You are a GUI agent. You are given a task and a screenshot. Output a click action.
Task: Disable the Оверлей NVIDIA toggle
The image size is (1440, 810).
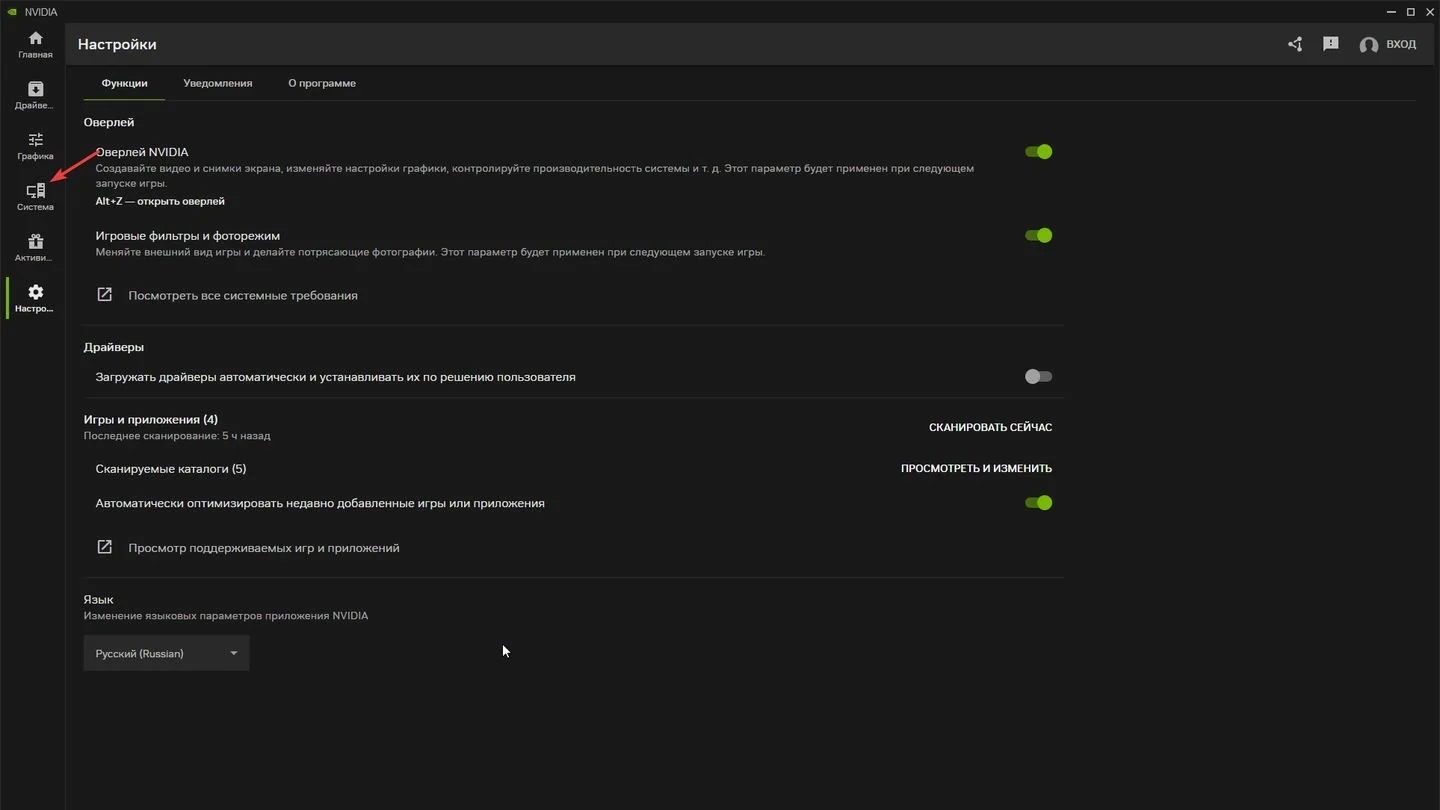[x=1038, y=152]
